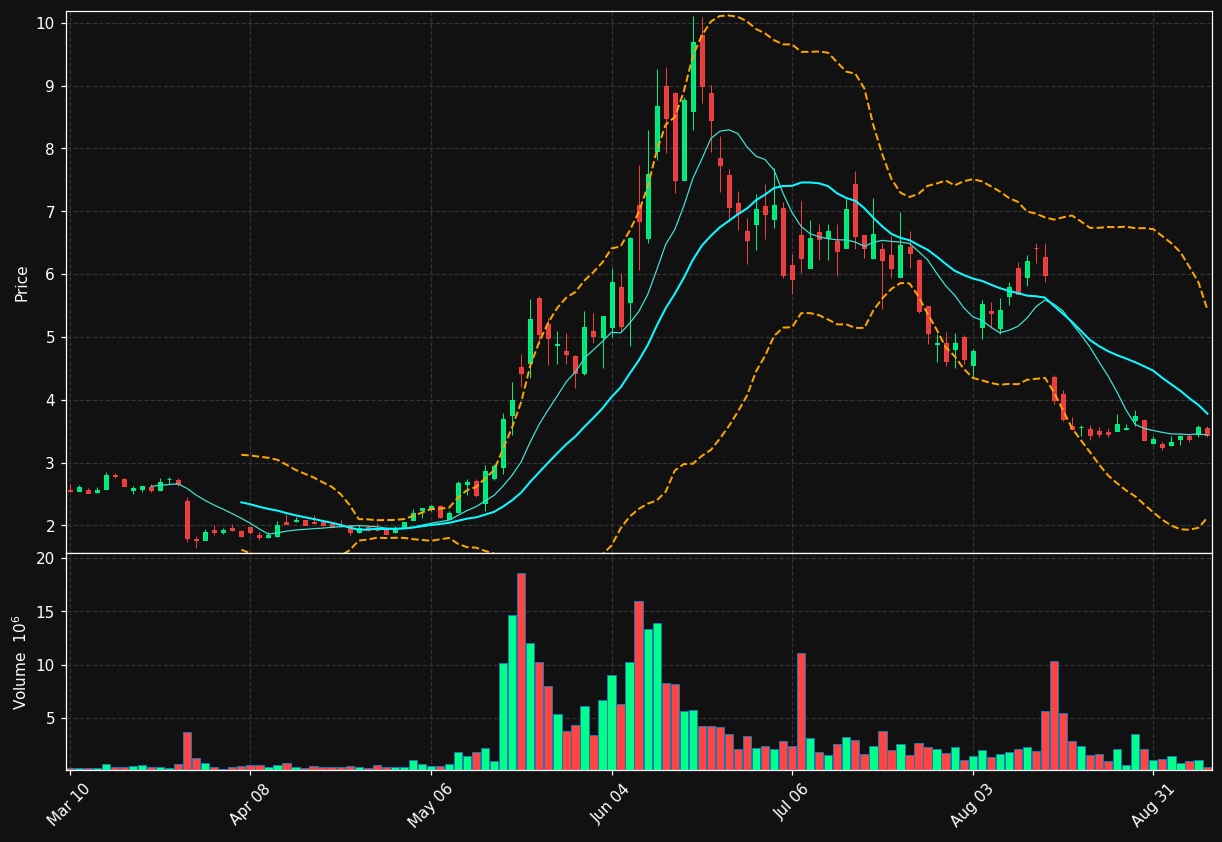The image size is (1222, 842).
Task: Click the "Price" axis title
Action: coord(22,283)
